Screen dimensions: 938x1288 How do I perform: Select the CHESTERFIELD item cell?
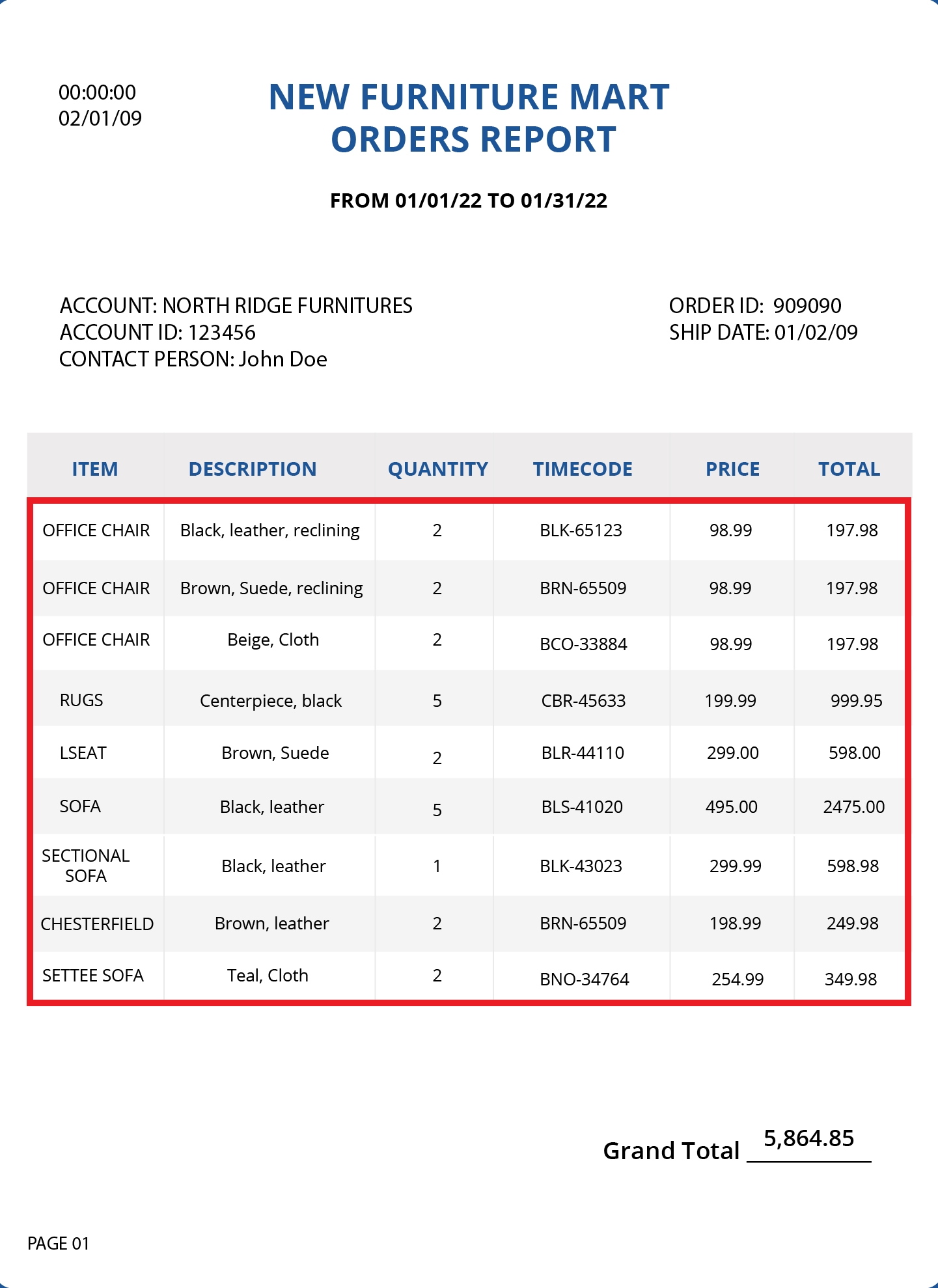click(97, 924)
